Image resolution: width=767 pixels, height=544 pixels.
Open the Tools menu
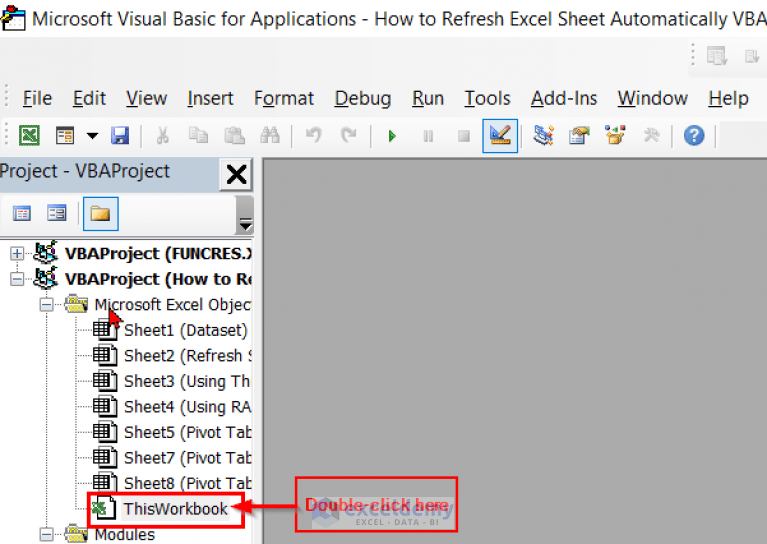(487, 98)
